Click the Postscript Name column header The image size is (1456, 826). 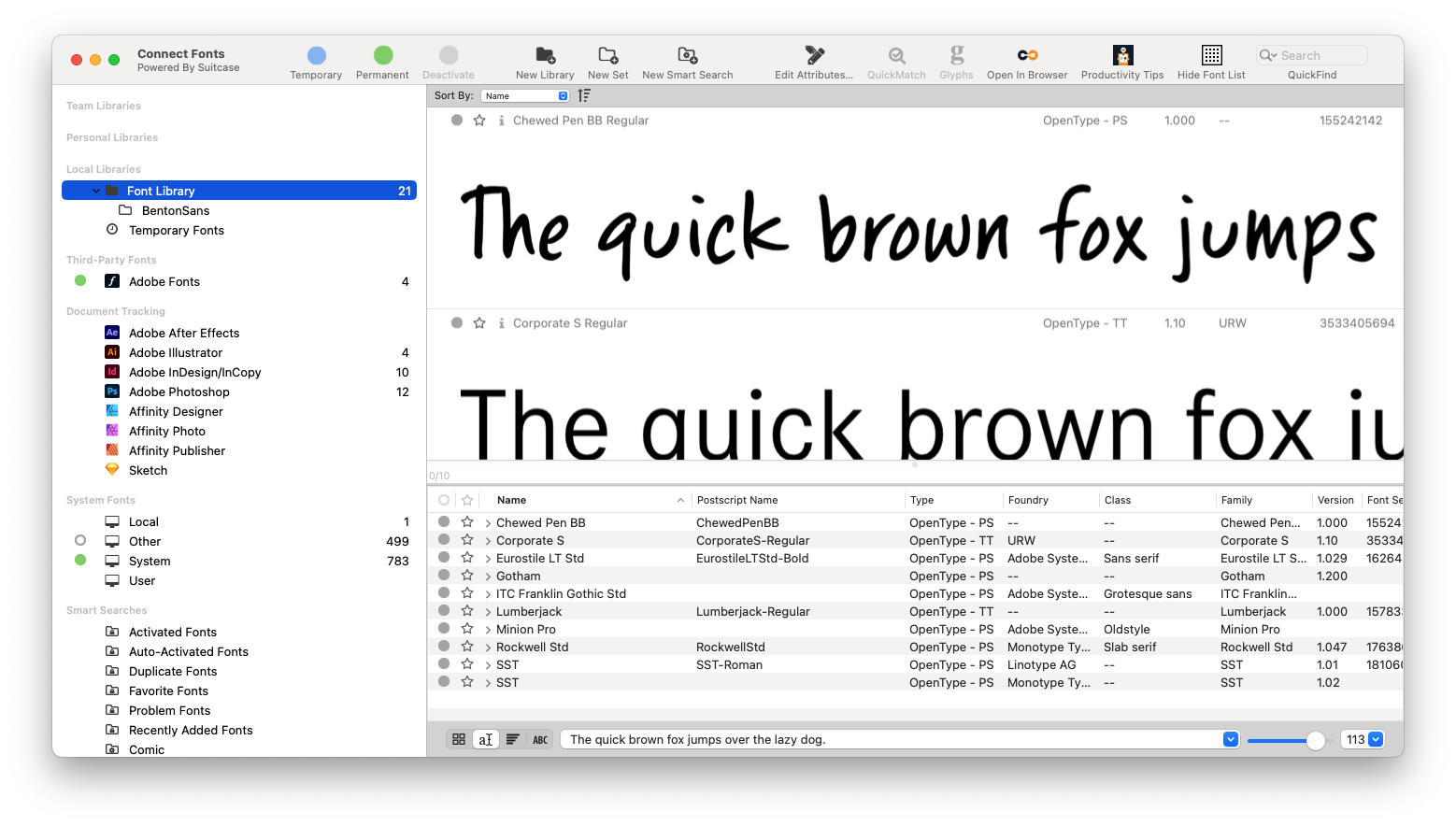(x=737, y=501)
